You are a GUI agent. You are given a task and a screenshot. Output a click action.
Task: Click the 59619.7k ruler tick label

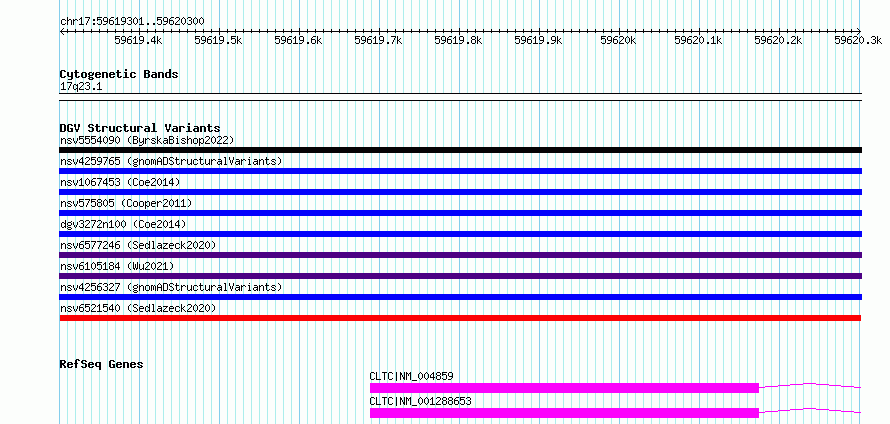(x=378, y=40)
